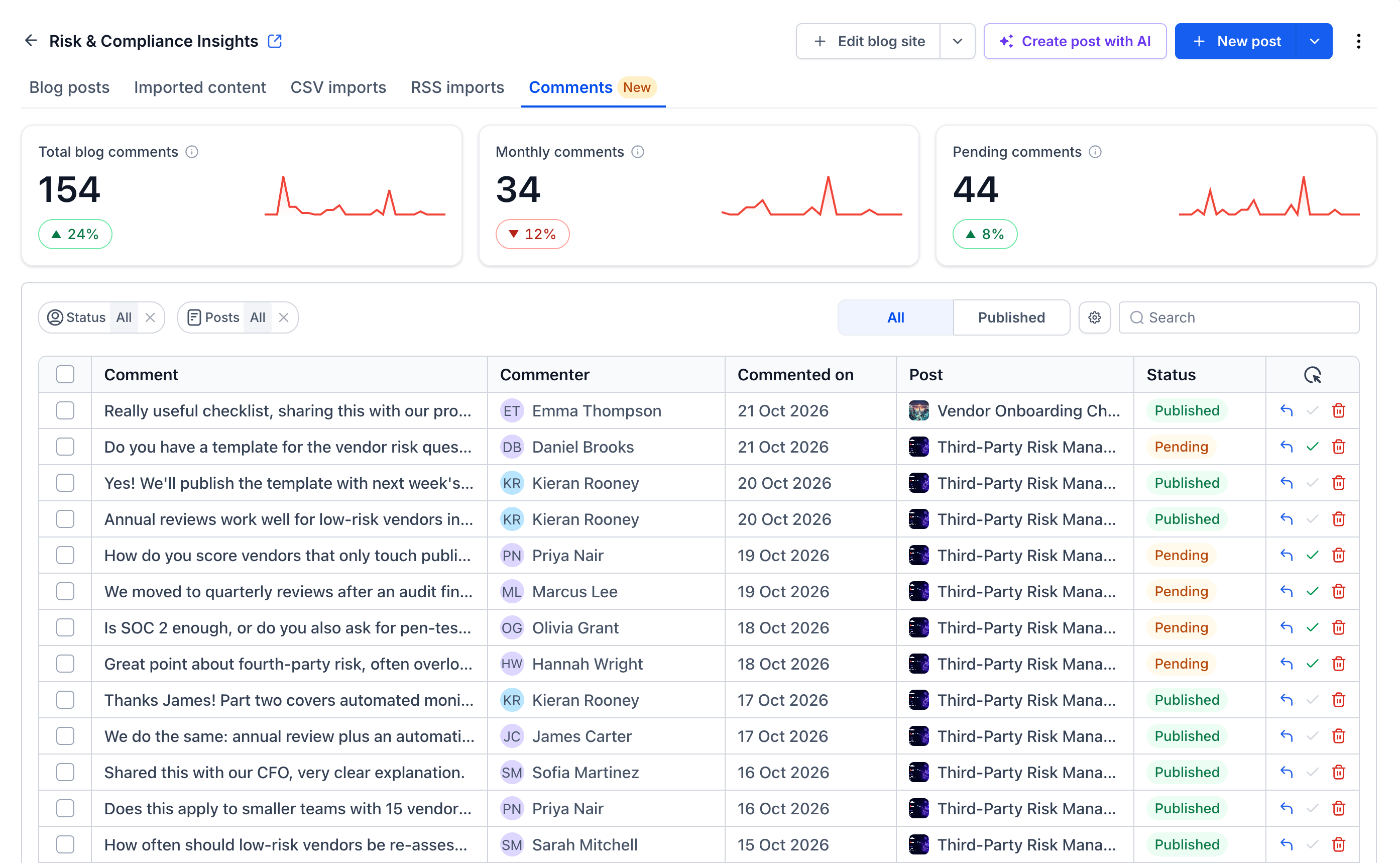Open the three-dot more options menu
Screen dimensions: 1400x863
[1358, 41]
